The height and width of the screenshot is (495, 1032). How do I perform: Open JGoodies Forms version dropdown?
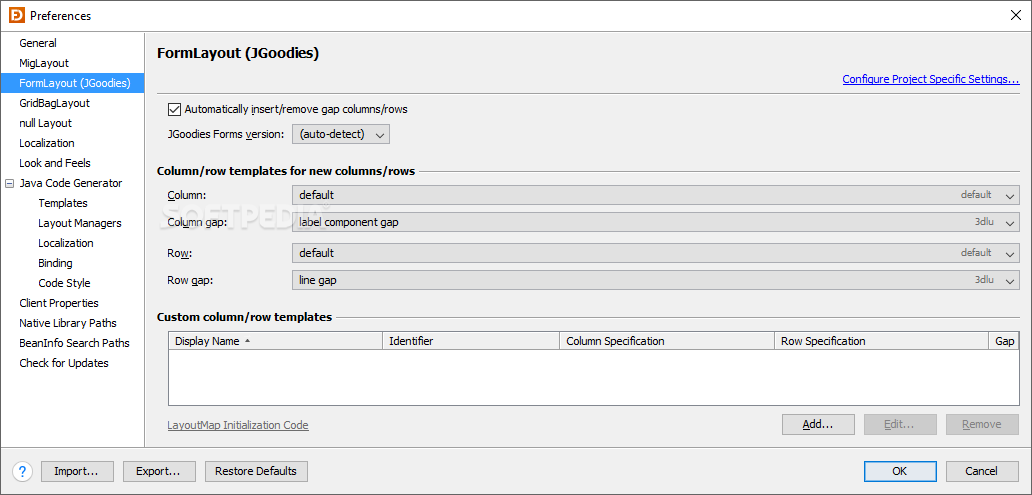point(341,134)
